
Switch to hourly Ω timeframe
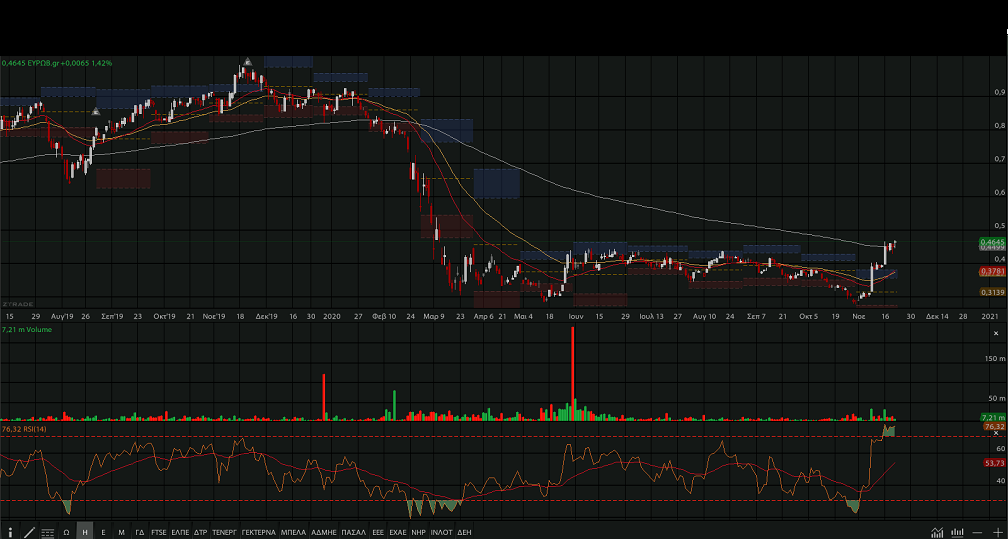[x=66, y=532]
